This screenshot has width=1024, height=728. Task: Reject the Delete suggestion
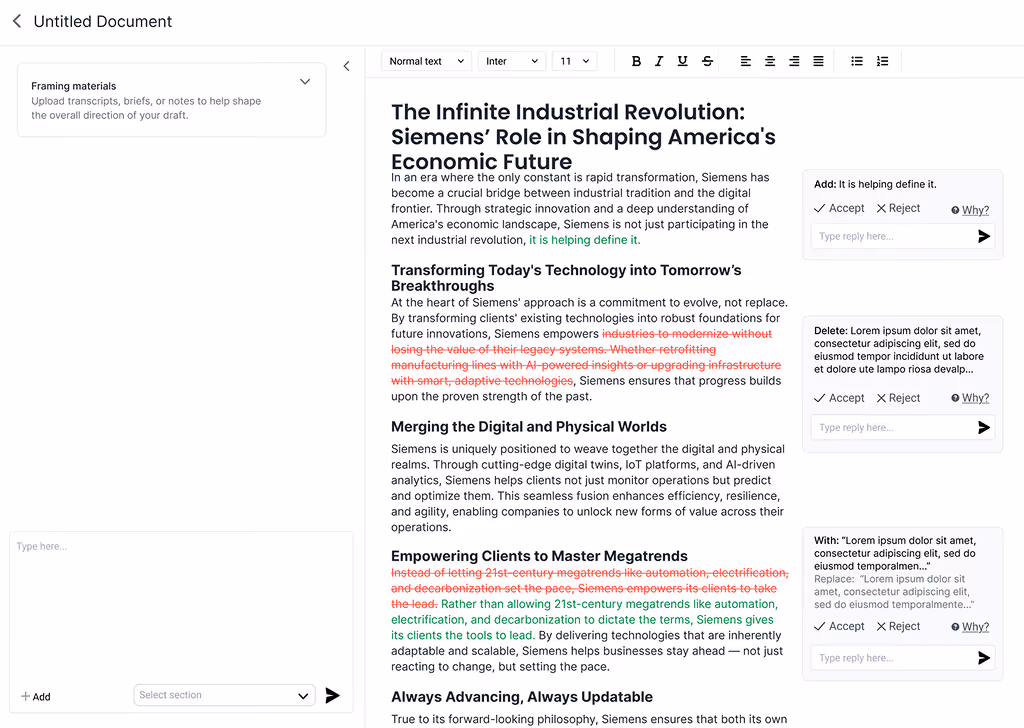[x=898, y=398]
